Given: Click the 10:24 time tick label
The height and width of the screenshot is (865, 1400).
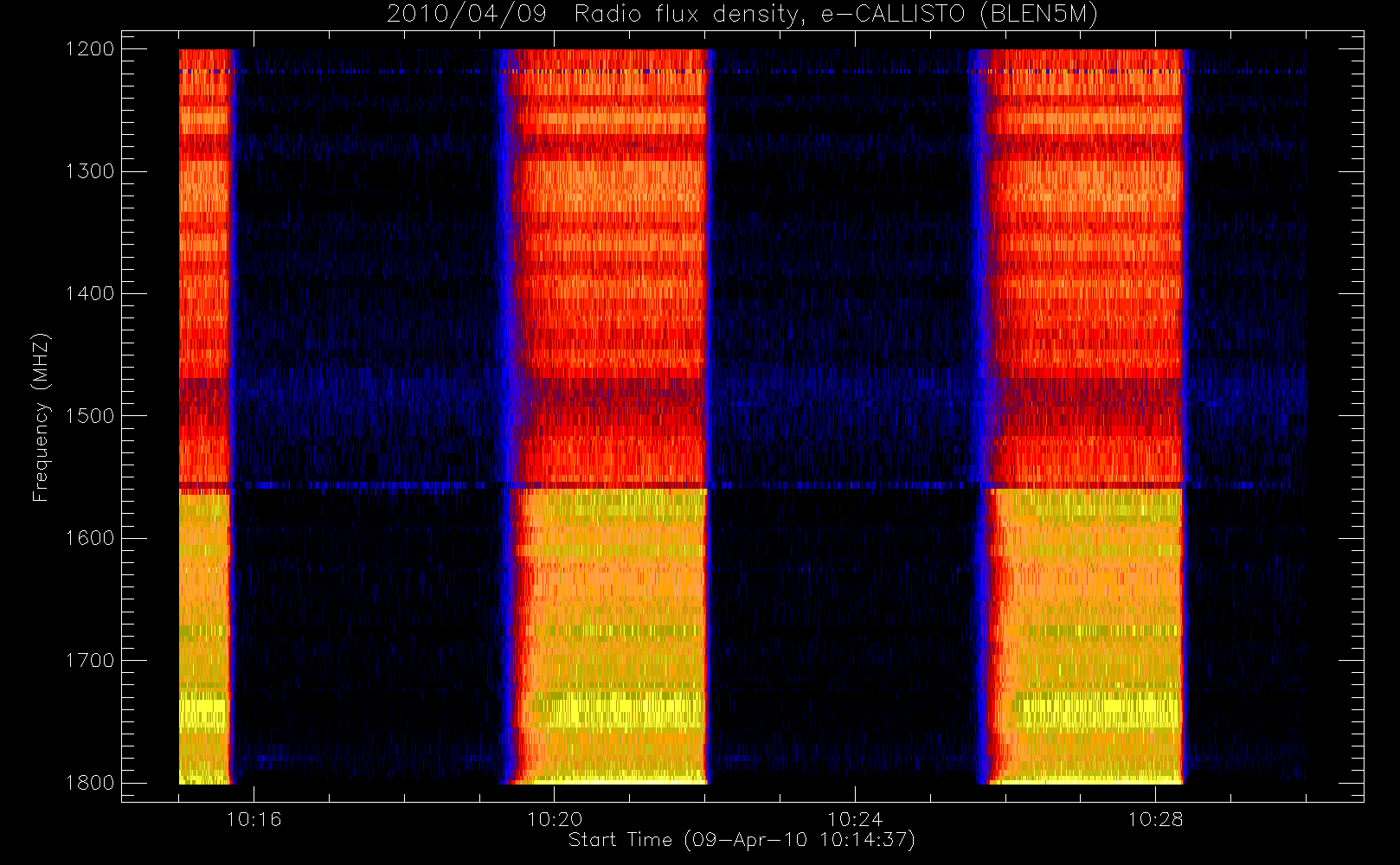Looking at the screenshot, I should click(x=855, y=819).
